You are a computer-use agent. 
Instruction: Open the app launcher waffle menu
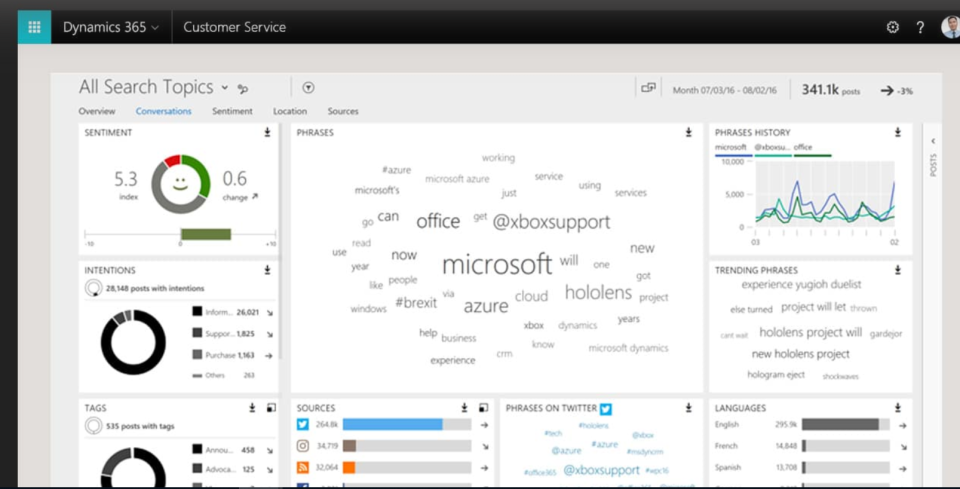pyautogui.click(x=34, y=27)
